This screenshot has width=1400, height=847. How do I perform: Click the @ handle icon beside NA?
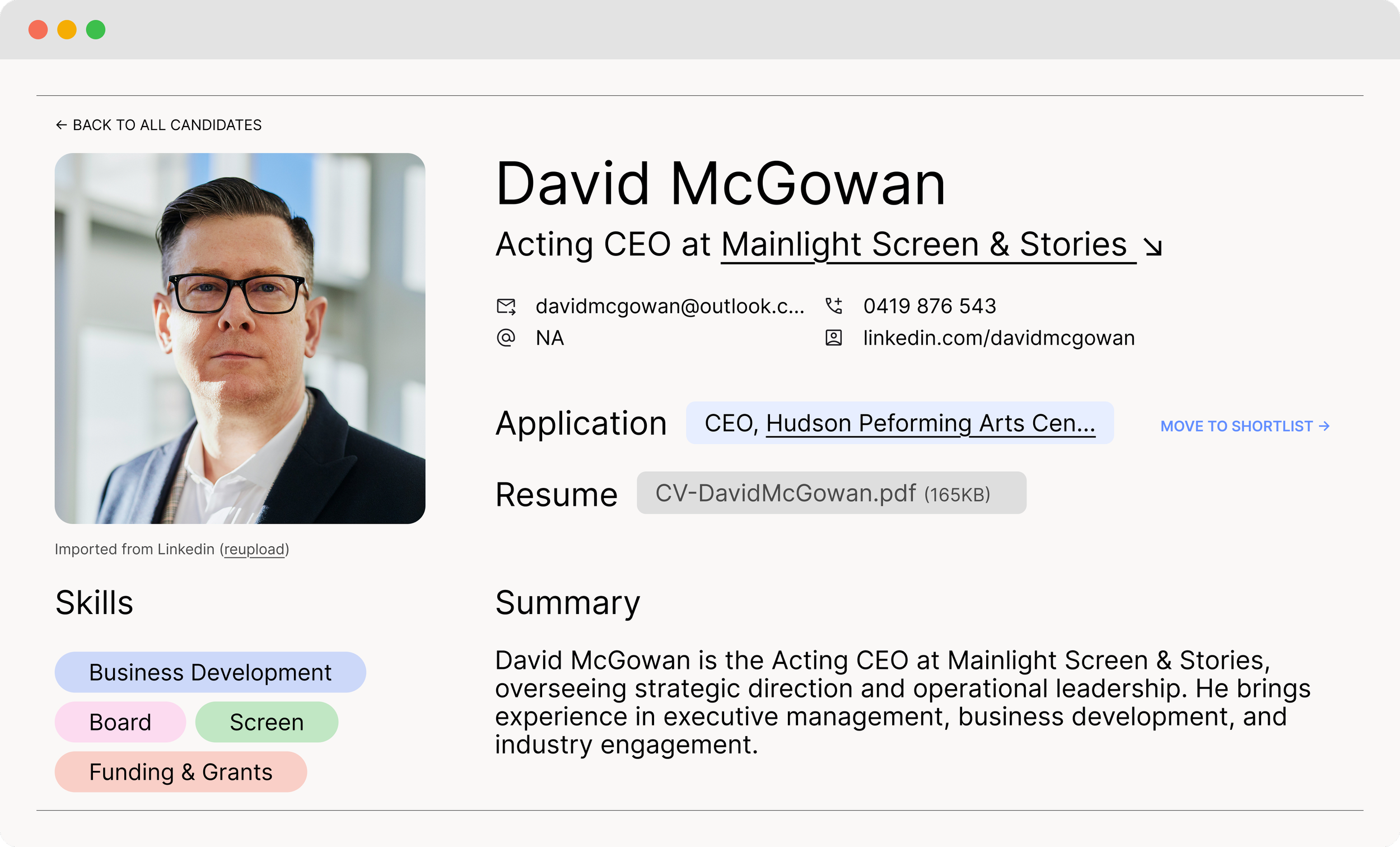point(506,338)
